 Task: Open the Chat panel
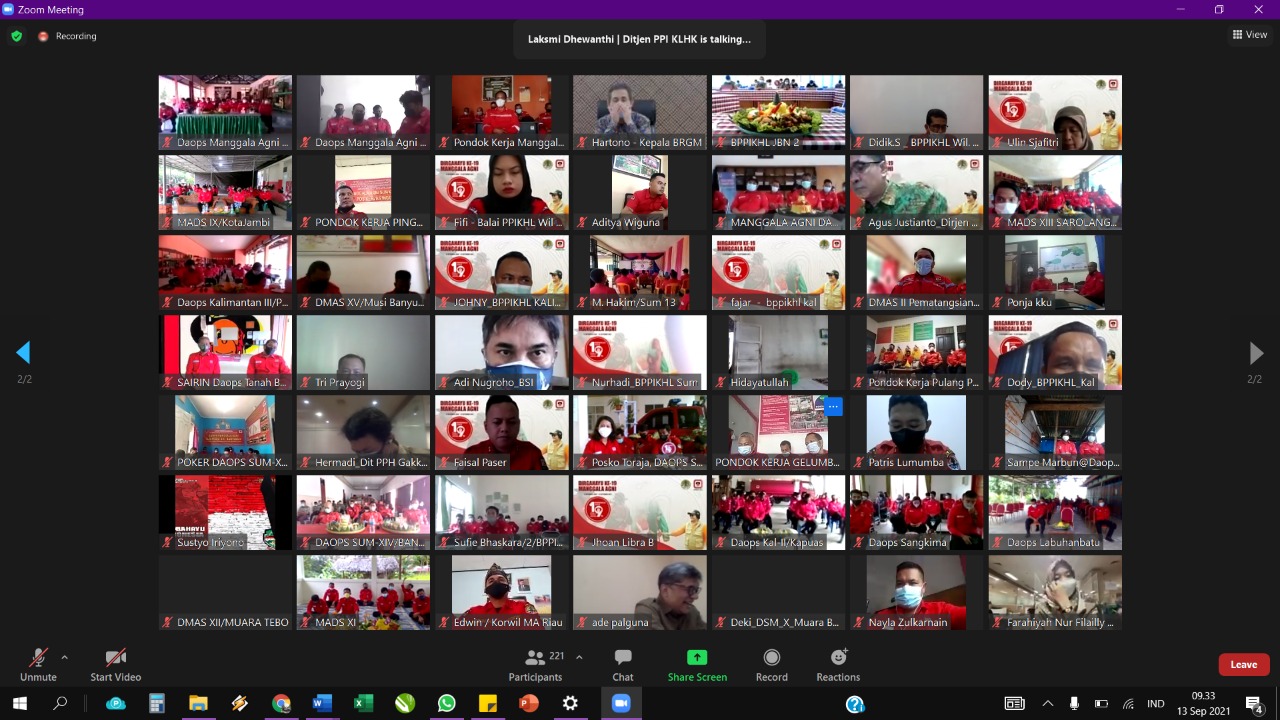pos(623,665)
